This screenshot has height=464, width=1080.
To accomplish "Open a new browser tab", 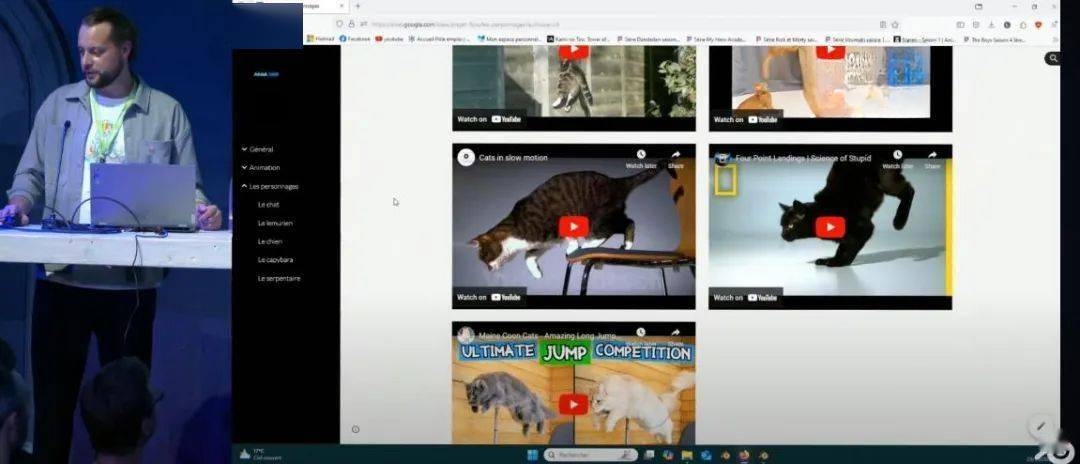I will (357, 6).
